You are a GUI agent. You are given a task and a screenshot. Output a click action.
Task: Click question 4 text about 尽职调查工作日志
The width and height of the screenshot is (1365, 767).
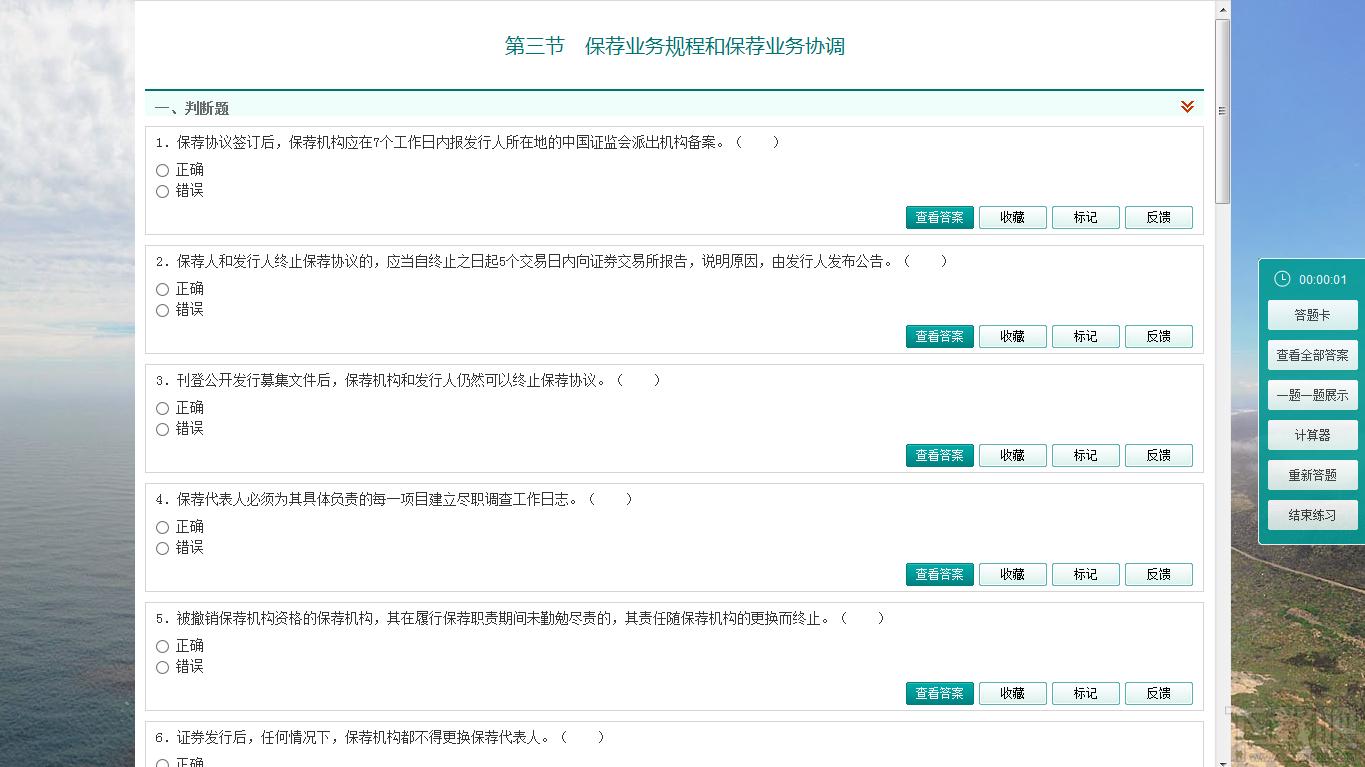point(394,500)
